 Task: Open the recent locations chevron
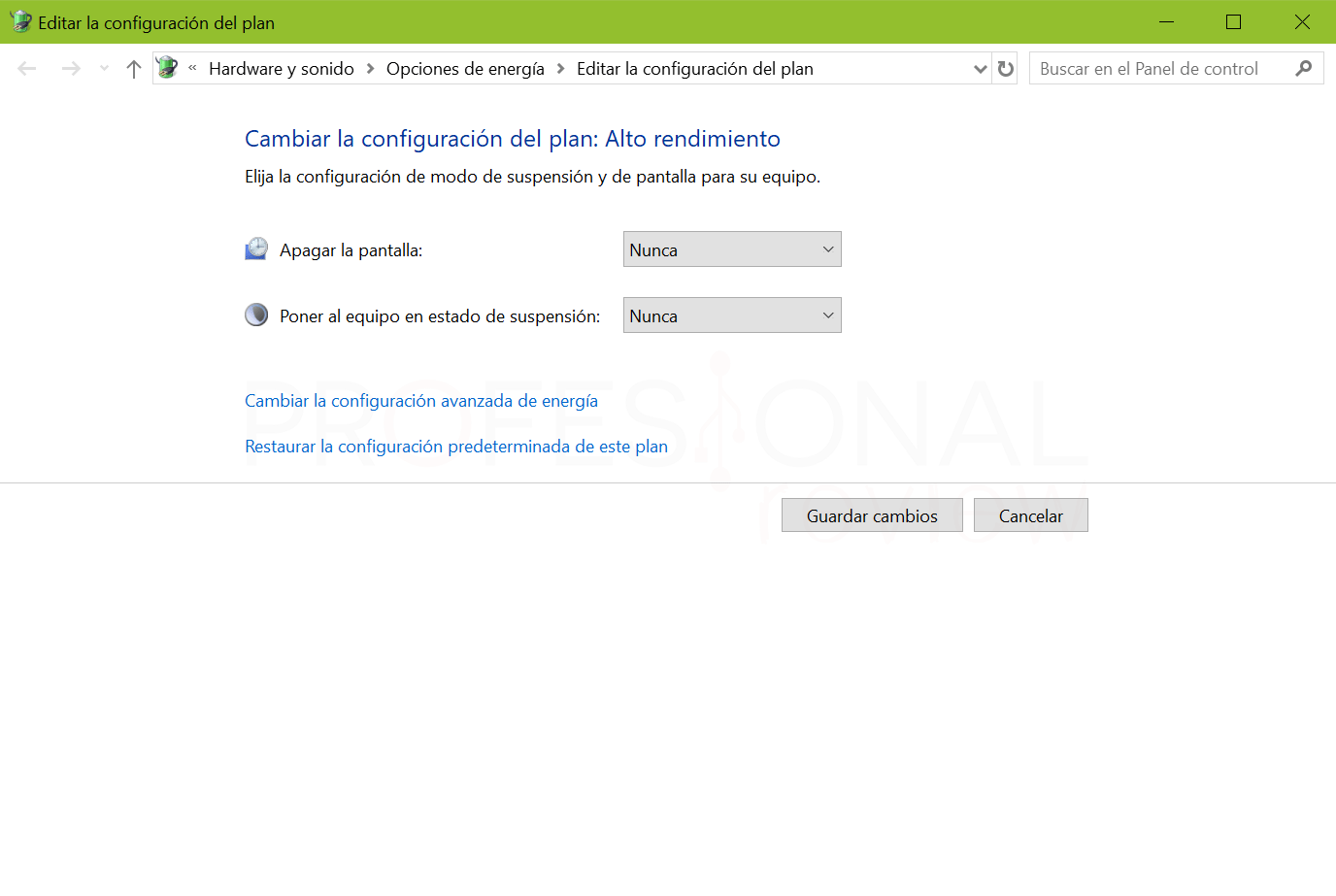(x=105, y=68)
